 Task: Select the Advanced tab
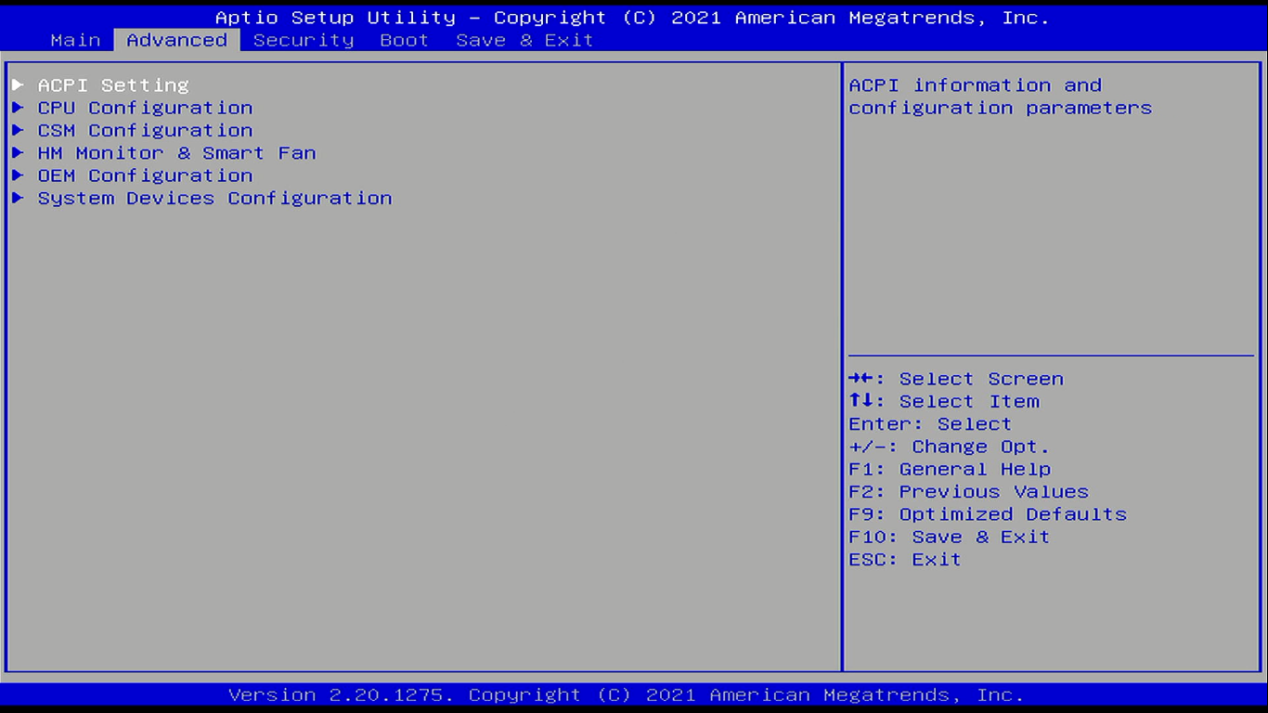point(177,40)
